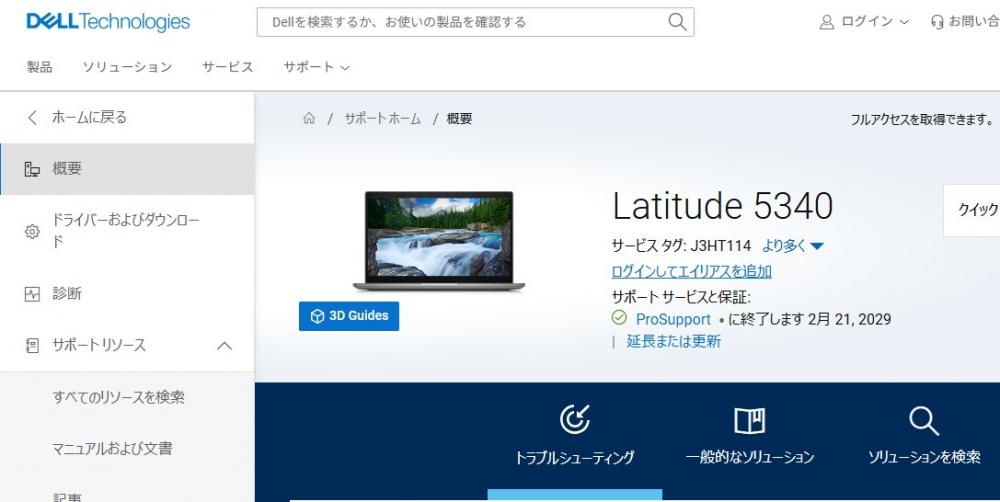Click the 概要 overview device icon
Viewport: 1000px width, 502px height.
pyautogui.click(x=32, y=169)
